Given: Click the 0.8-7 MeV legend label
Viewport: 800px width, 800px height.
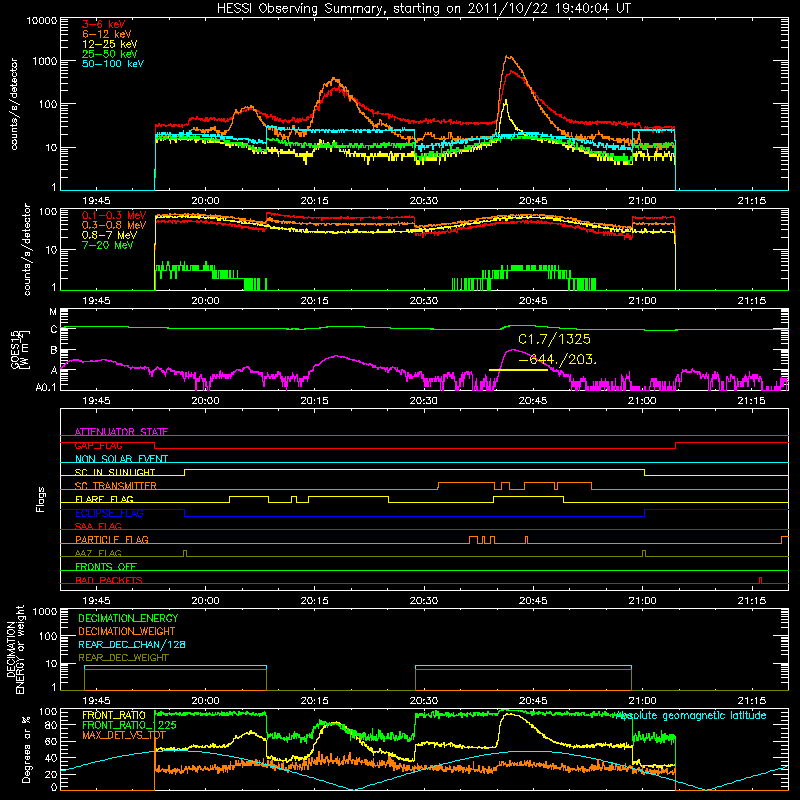Looking at the screenshot, I should (109, 235).
